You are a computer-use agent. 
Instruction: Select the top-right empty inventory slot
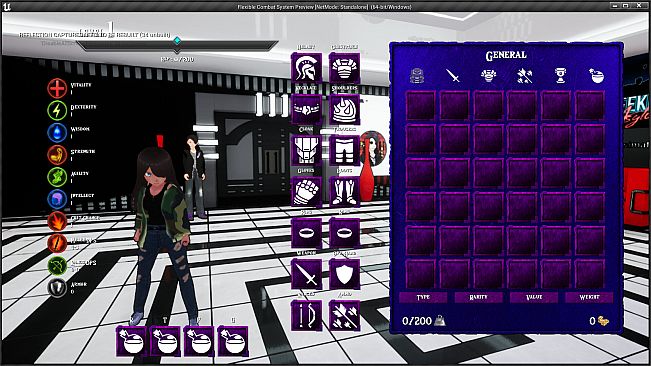pos(590,105)
